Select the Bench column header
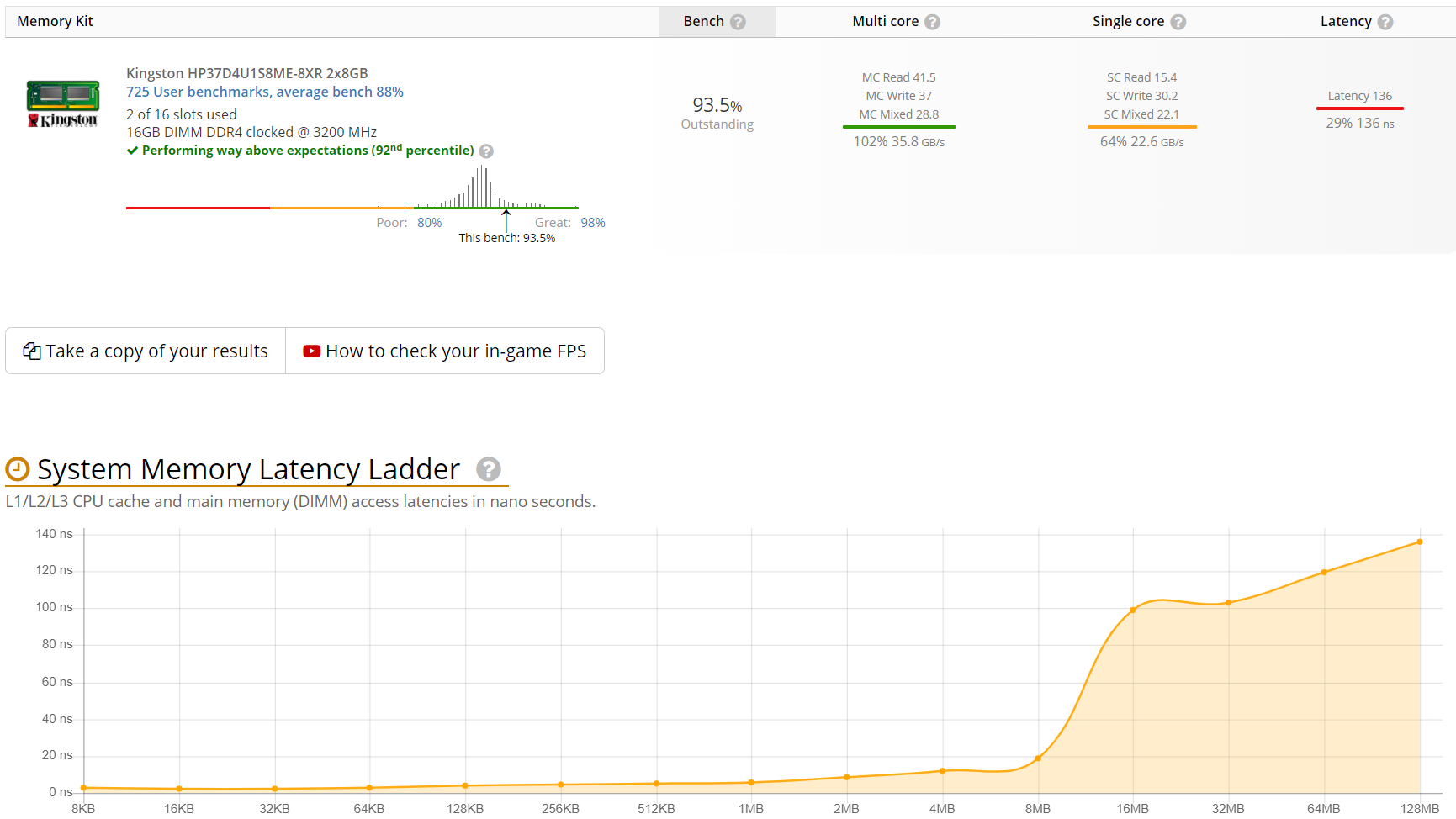The image size is (1456, 819). click(703, 22)
